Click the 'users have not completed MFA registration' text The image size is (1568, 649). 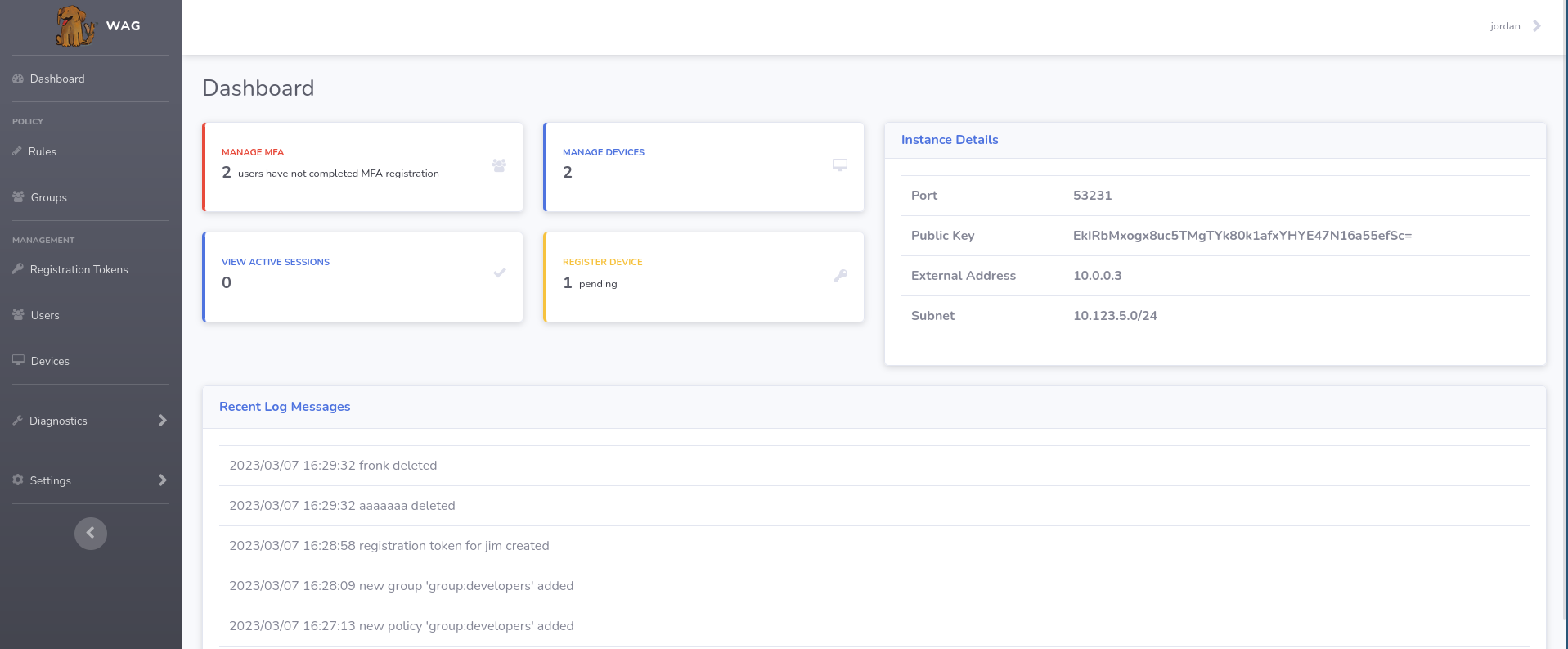tap(339, 174)
